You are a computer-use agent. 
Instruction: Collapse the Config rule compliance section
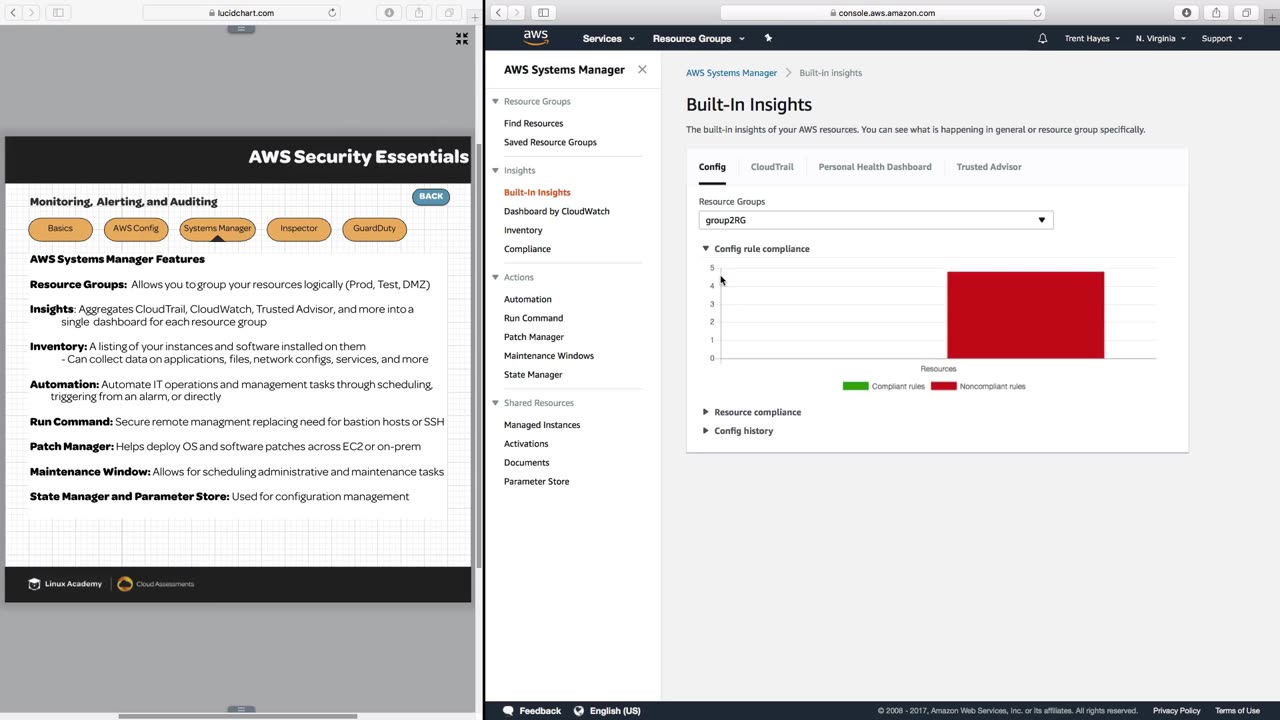click(x=706, y=249)
